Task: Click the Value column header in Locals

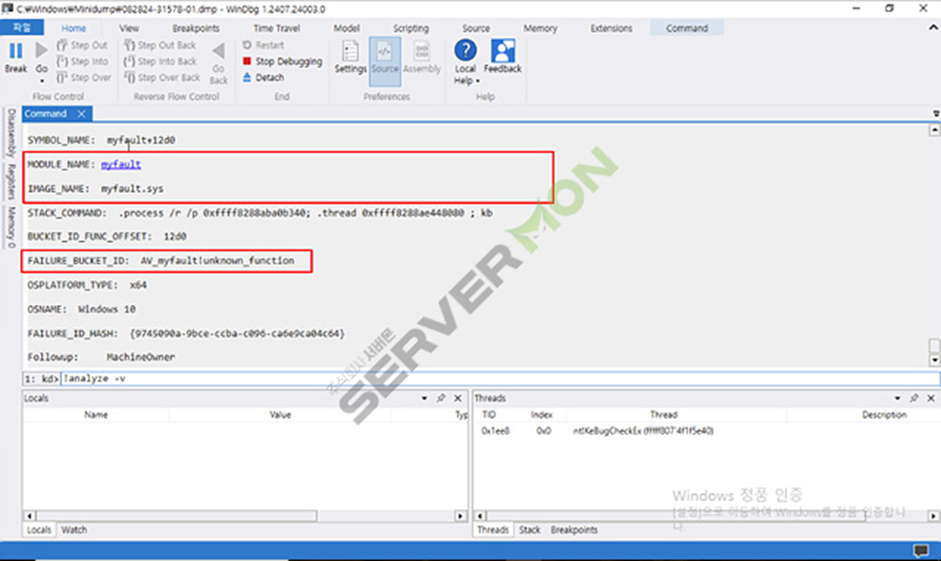Action: pos(280,415)
